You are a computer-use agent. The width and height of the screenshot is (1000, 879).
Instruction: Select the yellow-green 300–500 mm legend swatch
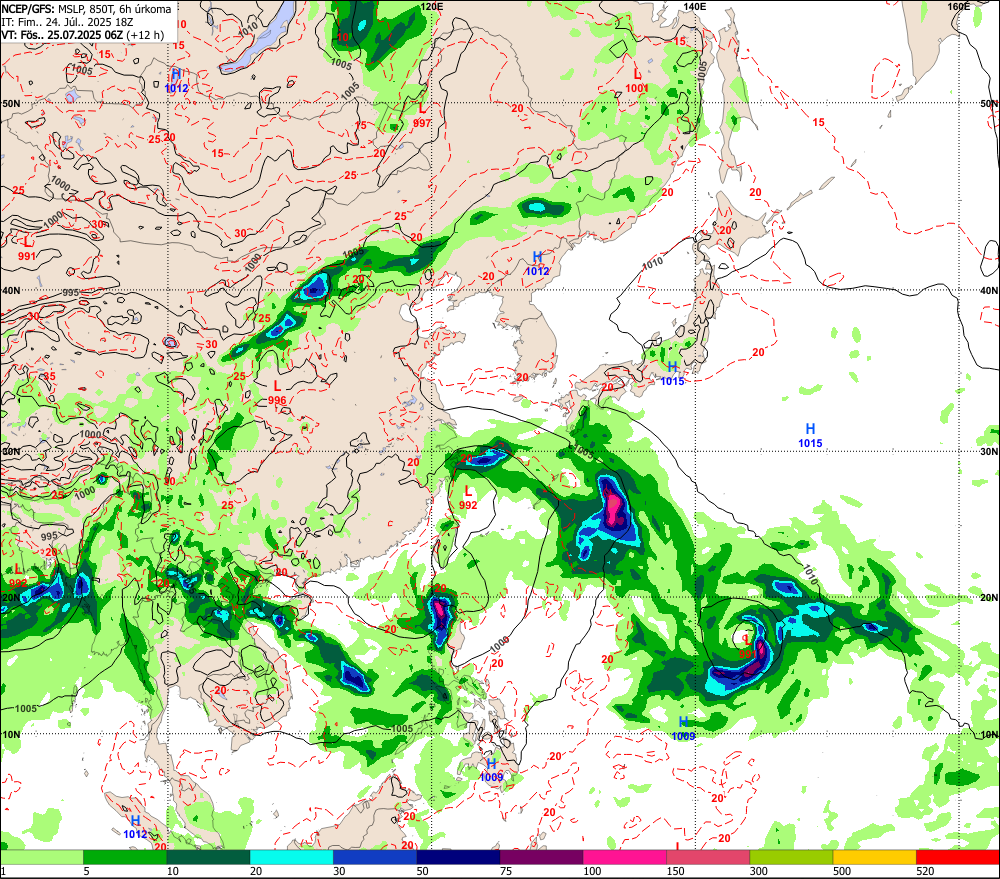point(791,857)
